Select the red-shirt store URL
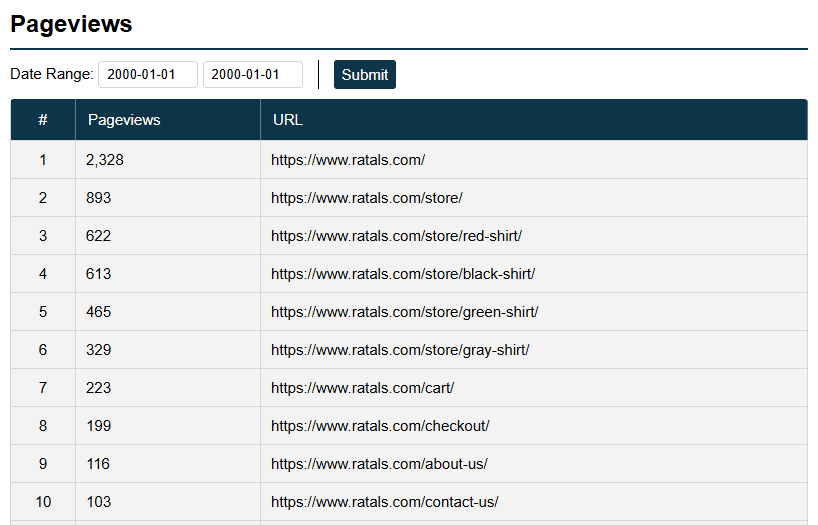This screenshot has width=818, height=525. [396, 236]
